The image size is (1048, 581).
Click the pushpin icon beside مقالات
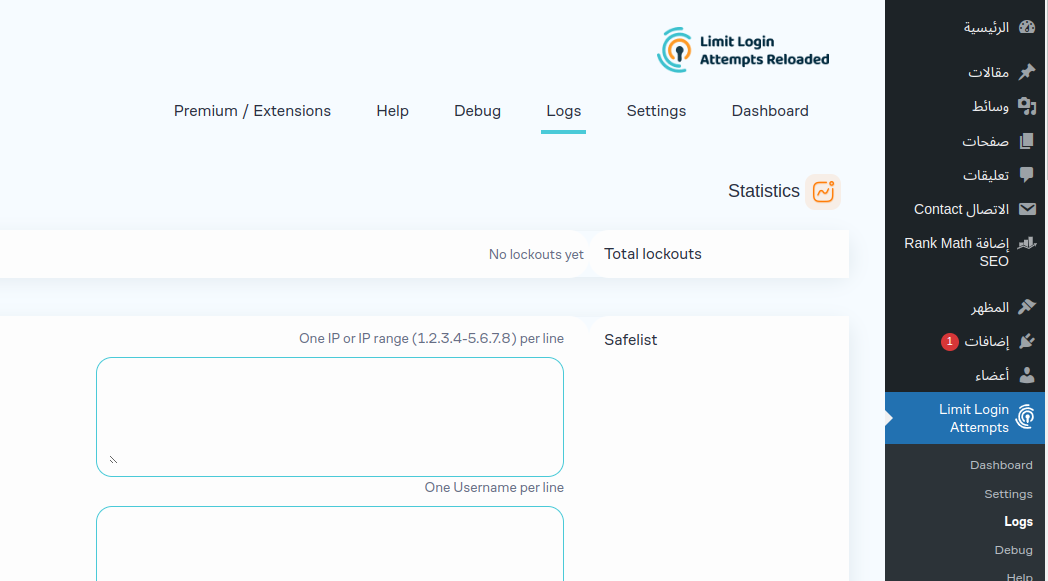tap(1027, 72)
